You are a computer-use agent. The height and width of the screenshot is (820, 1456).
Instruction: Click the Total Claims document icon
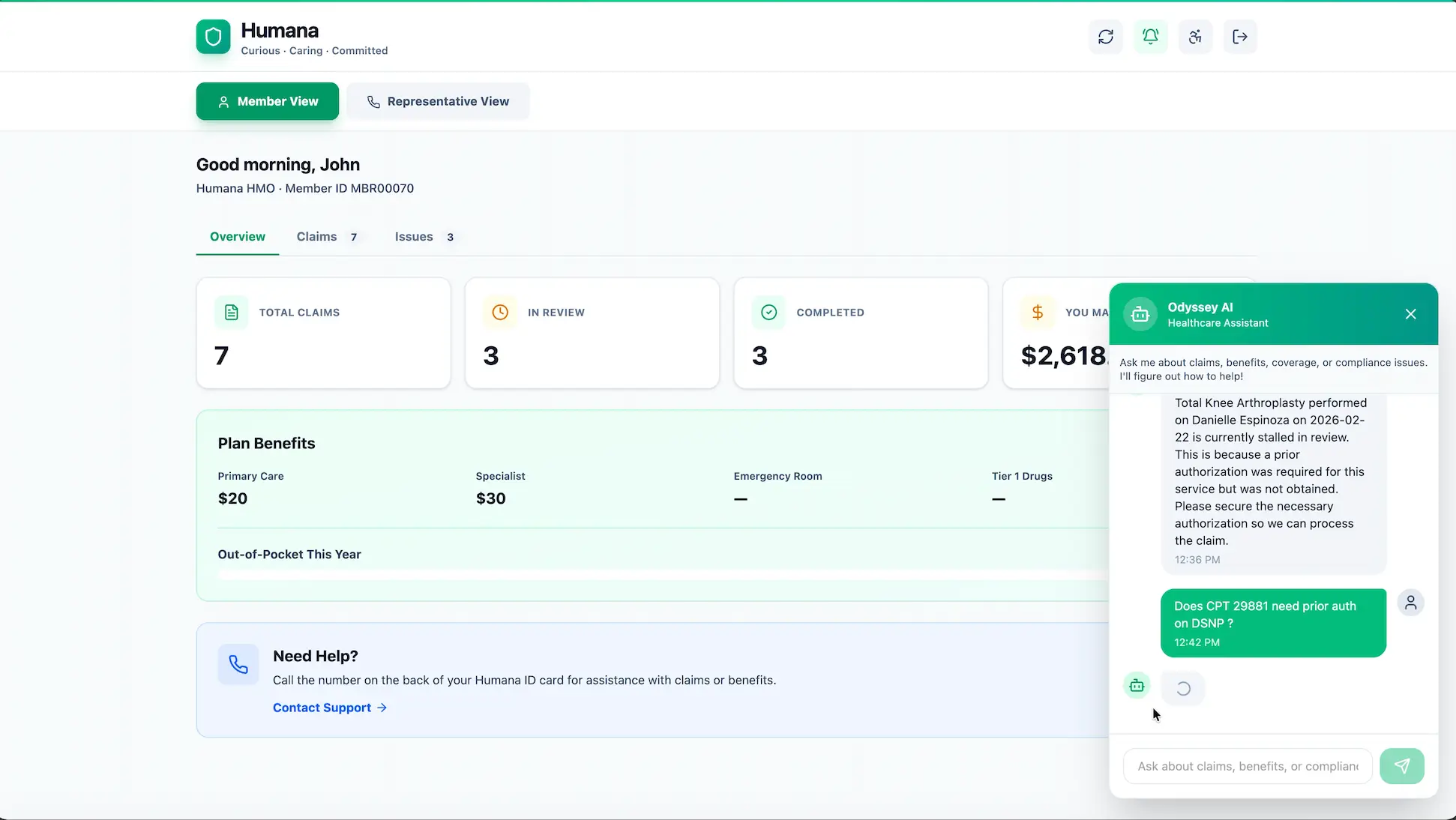pyautogui.click(x=232, y=313)
